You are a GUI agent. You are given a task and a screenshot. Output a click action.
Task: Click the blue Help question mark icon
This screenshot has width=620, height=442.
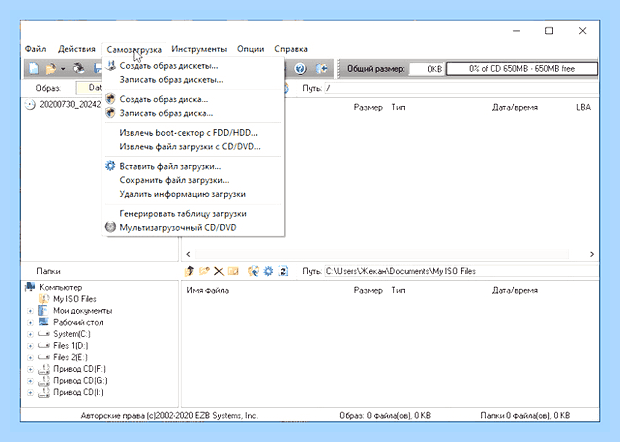coord(301,69)
